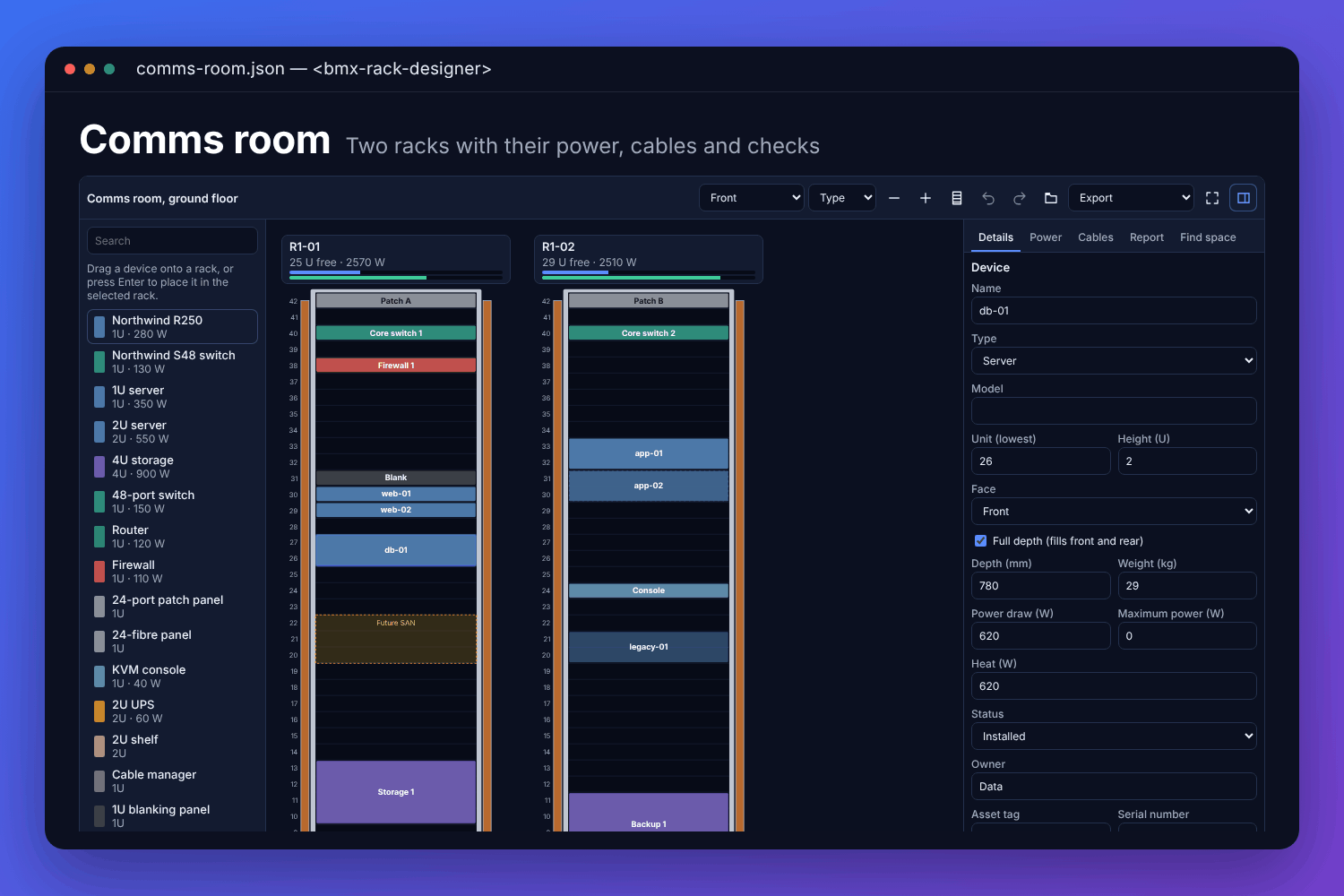1344x896 pixels.
Task: Select the KVM console palette device
Action: (x=172, y=676)
